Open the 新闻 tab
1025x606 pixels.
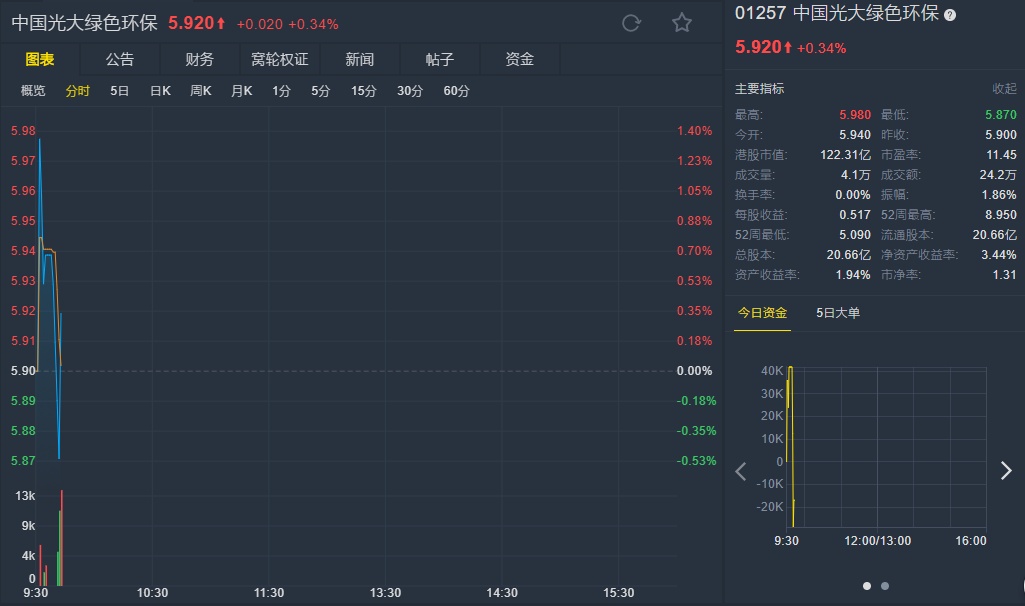[x=360, y=59]
